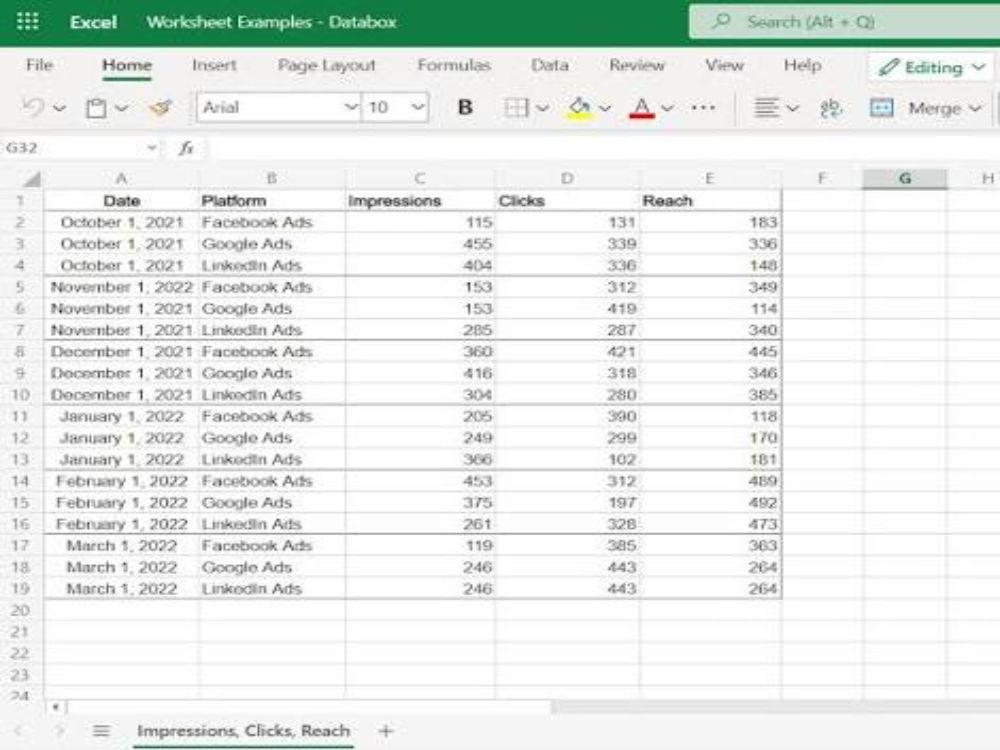1000x750 pixels.
Task: Select reach value 489
Action: point(710,481)
